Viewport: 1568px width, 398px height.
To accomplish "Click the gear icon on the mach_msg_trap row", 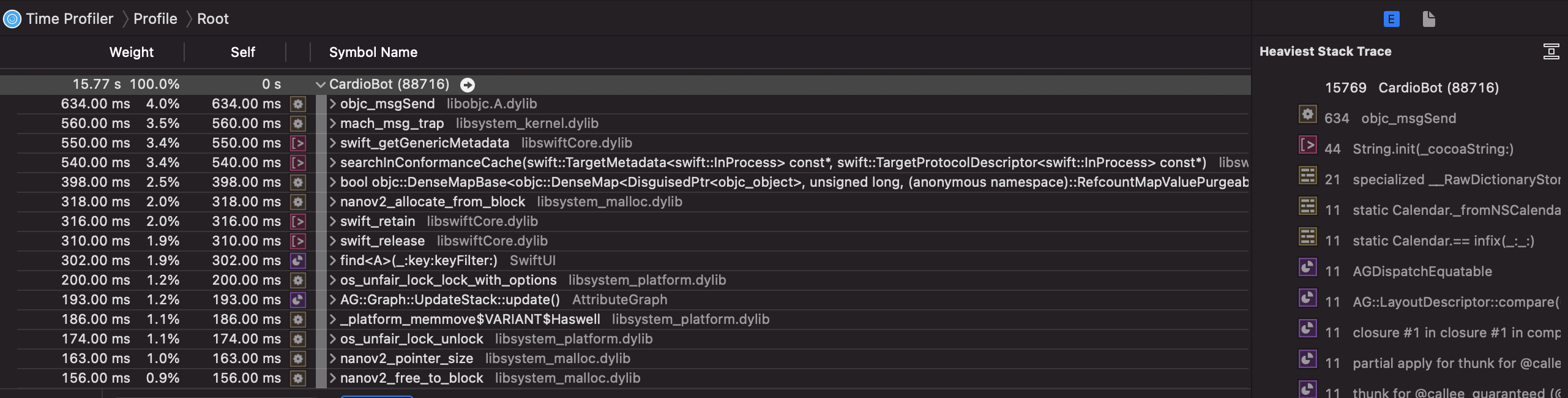I will point(298,124).
